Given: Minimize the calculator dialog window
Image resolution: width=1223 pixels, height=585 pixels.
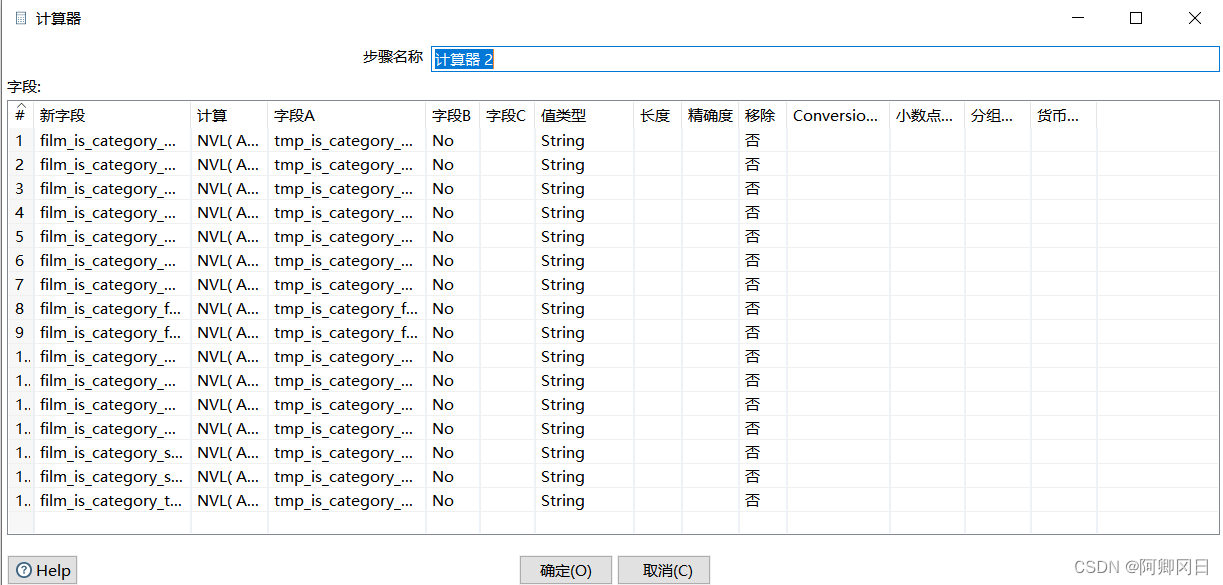Looking at the screenshot, I should [x=1078, y=18].
